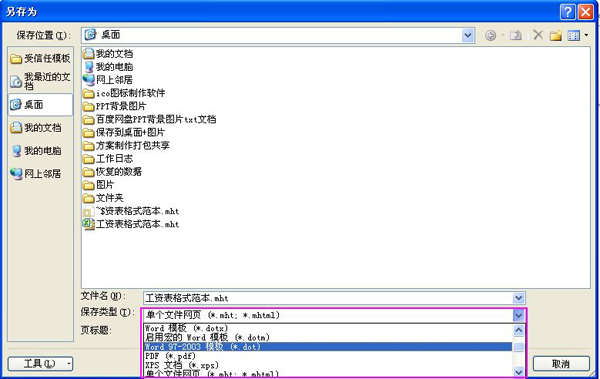Open 网上邻居 in the file list

click(108, 80)
